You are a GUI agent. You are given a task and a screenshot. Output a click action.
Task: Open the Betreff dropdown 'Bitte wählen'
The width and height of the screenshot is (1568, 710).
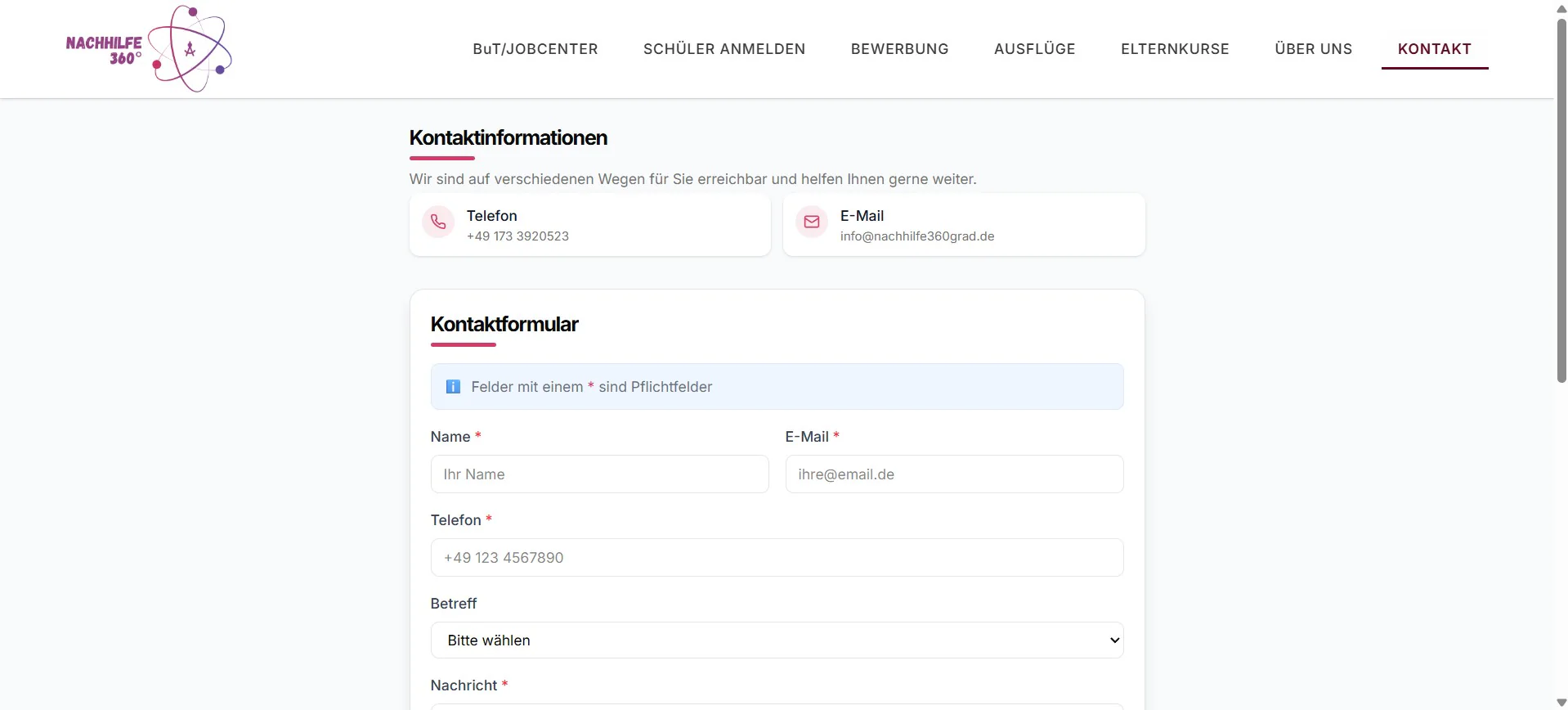click(777, 640)
